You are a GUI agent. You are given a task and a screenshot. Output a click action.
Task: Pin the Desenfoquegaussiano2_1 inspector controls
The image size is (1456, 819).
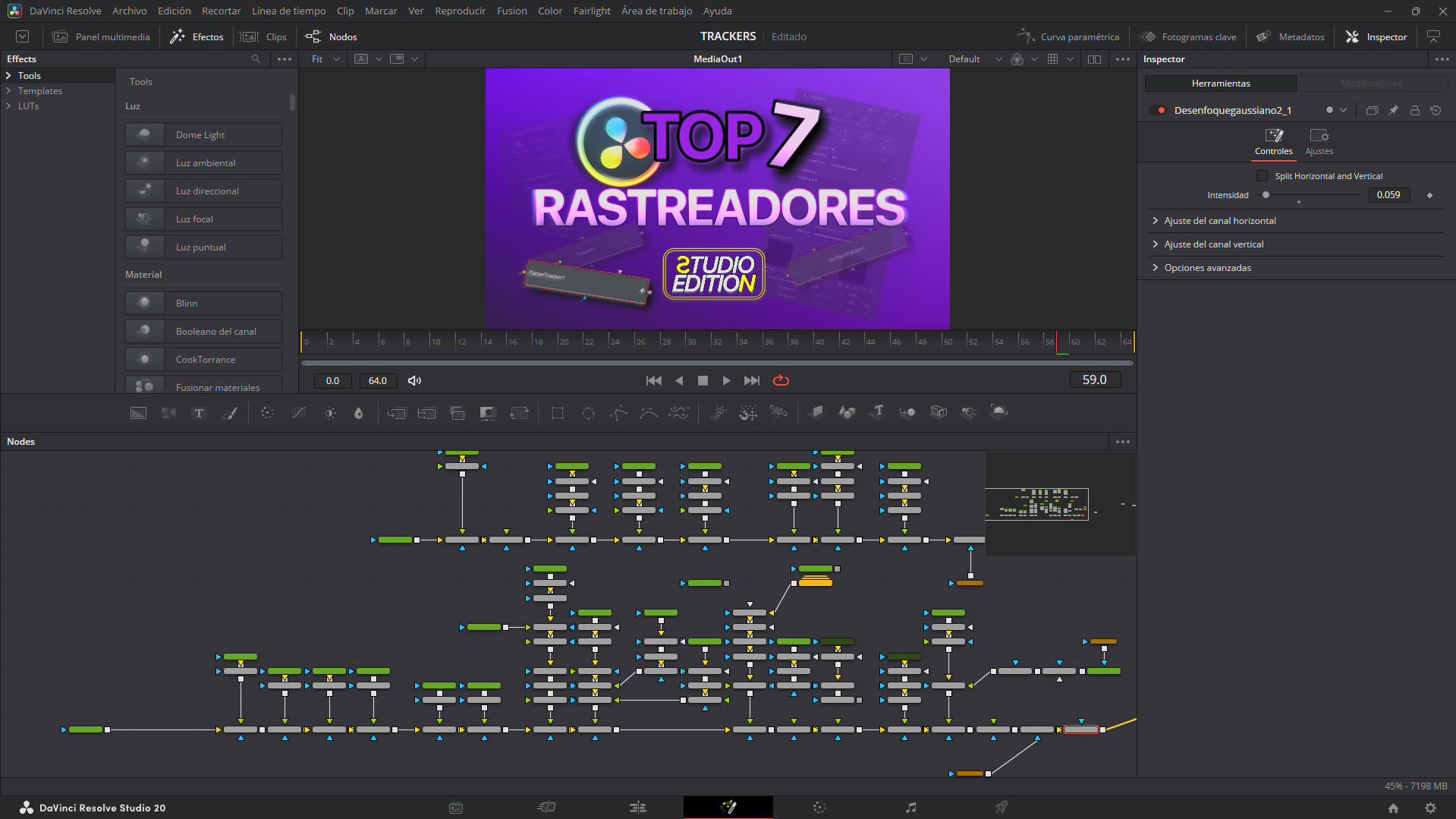click(x=1394, y=110)
